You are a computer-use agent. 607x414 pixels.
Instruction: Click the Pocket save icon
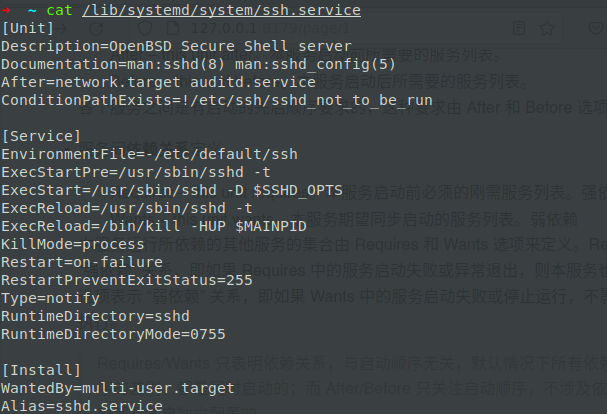coord(596,28)
